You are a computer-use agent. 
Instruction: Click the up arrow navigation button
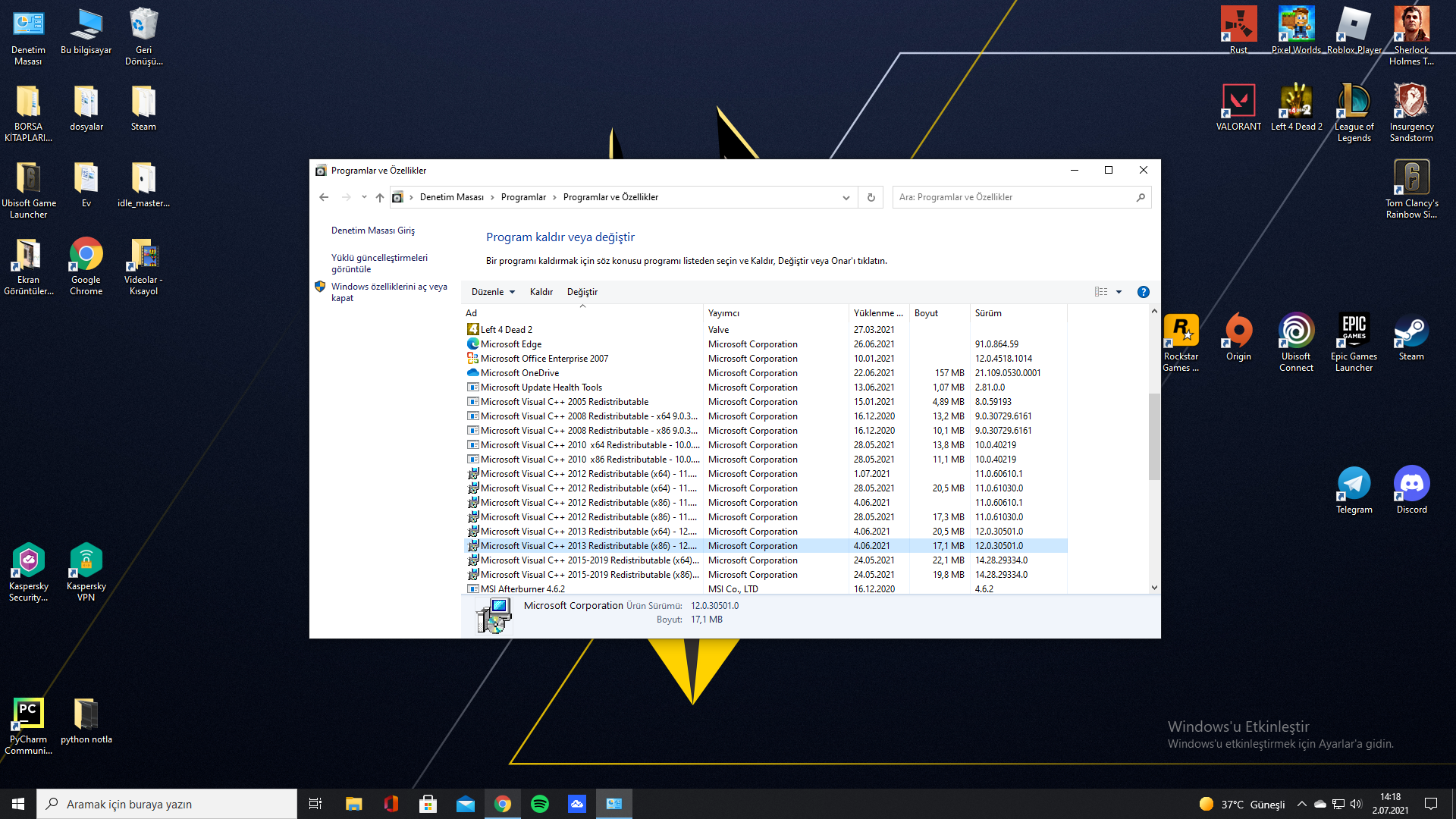coord(380,197)
